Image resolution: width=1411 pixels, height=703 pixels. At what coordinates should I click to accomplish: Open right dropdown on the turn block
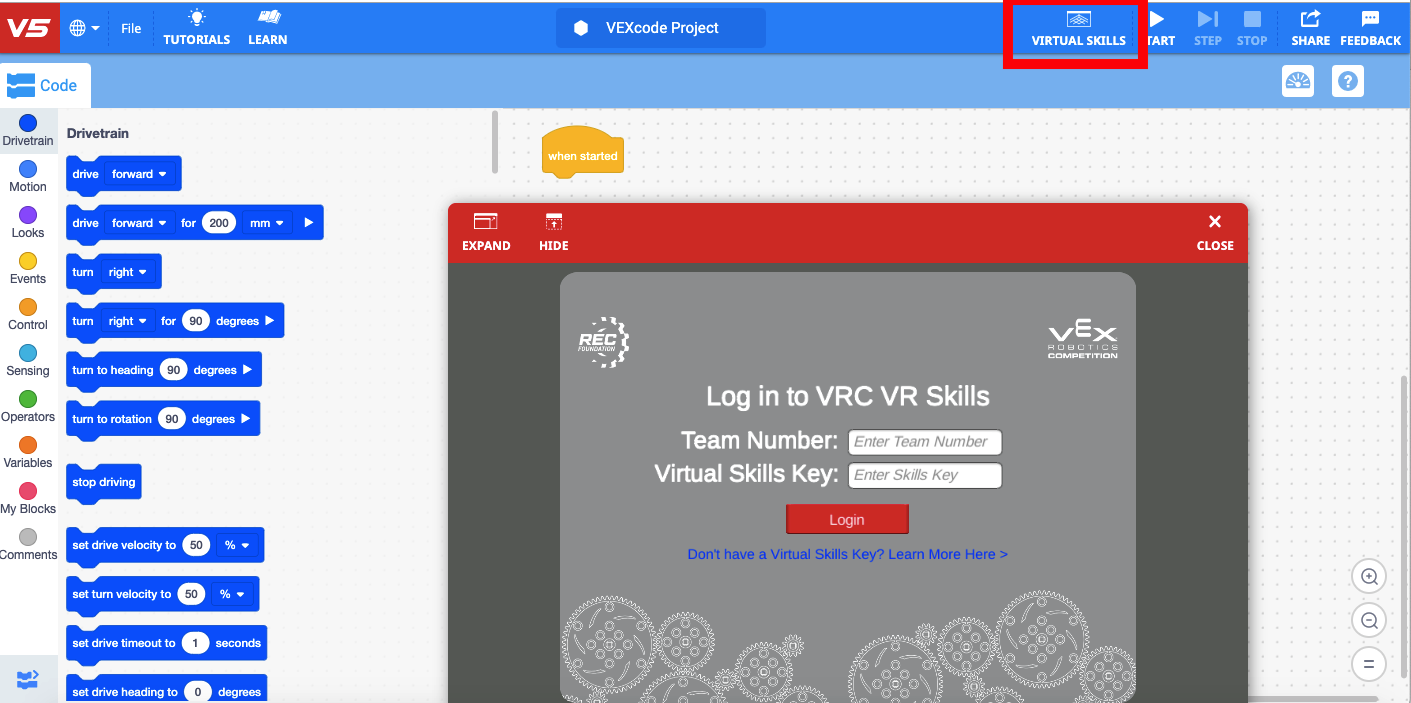128,272
